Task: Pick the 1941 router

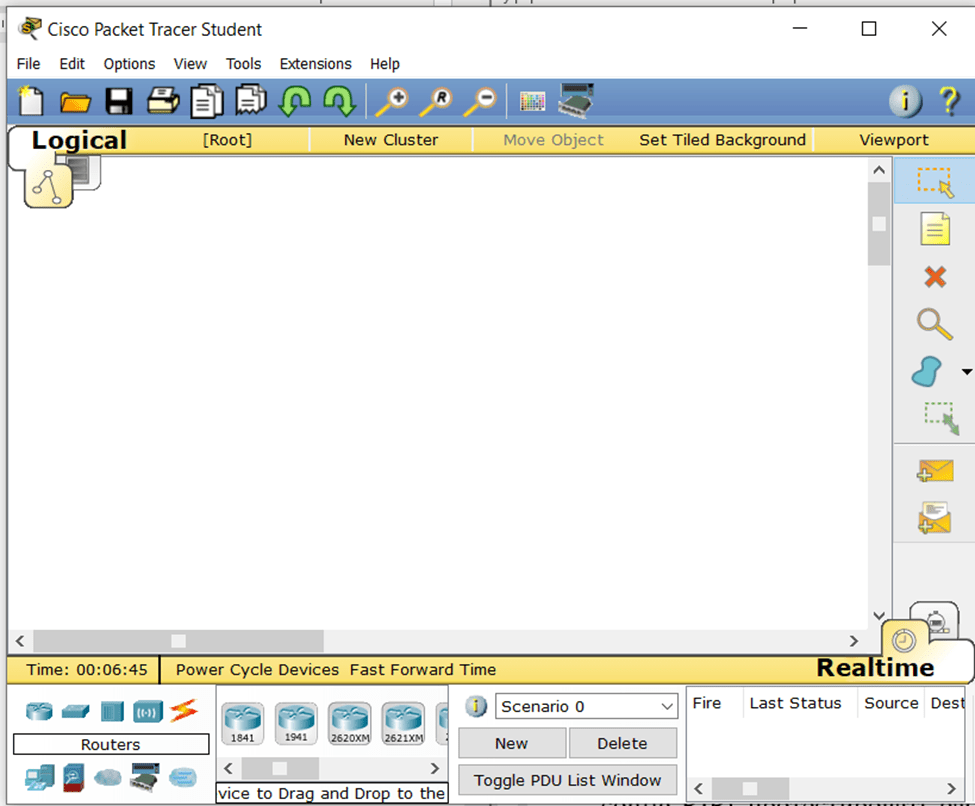Action: [x=296, y=723]
